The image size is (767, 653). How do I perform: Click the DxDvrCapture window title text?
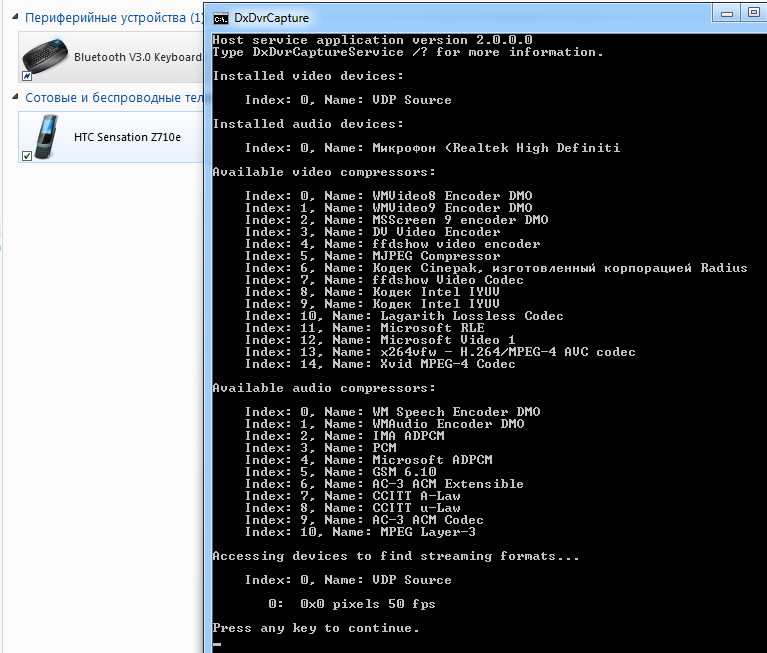(271, 18)
